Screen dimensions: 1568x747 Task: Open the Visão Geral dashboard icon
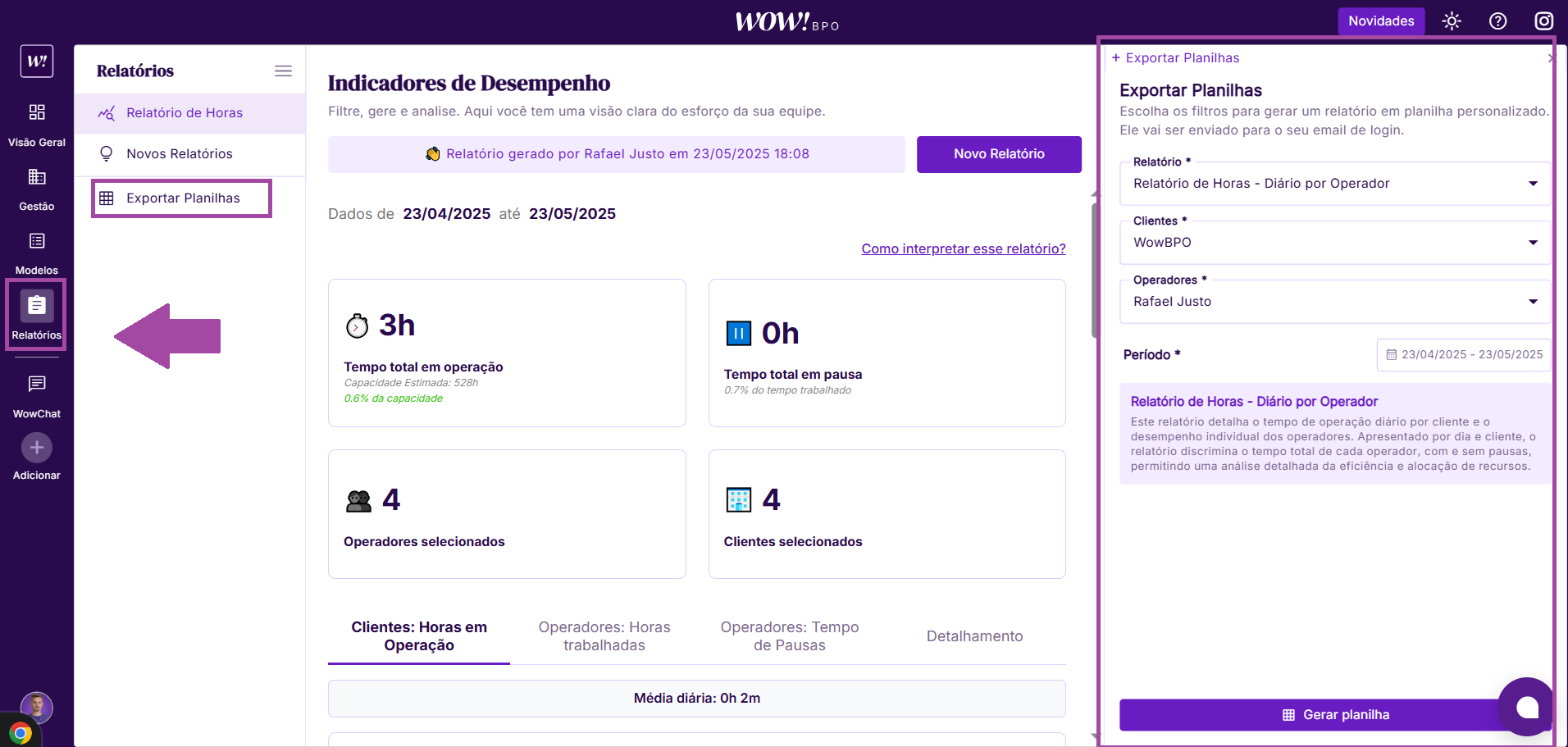click(x=37, y=112)
